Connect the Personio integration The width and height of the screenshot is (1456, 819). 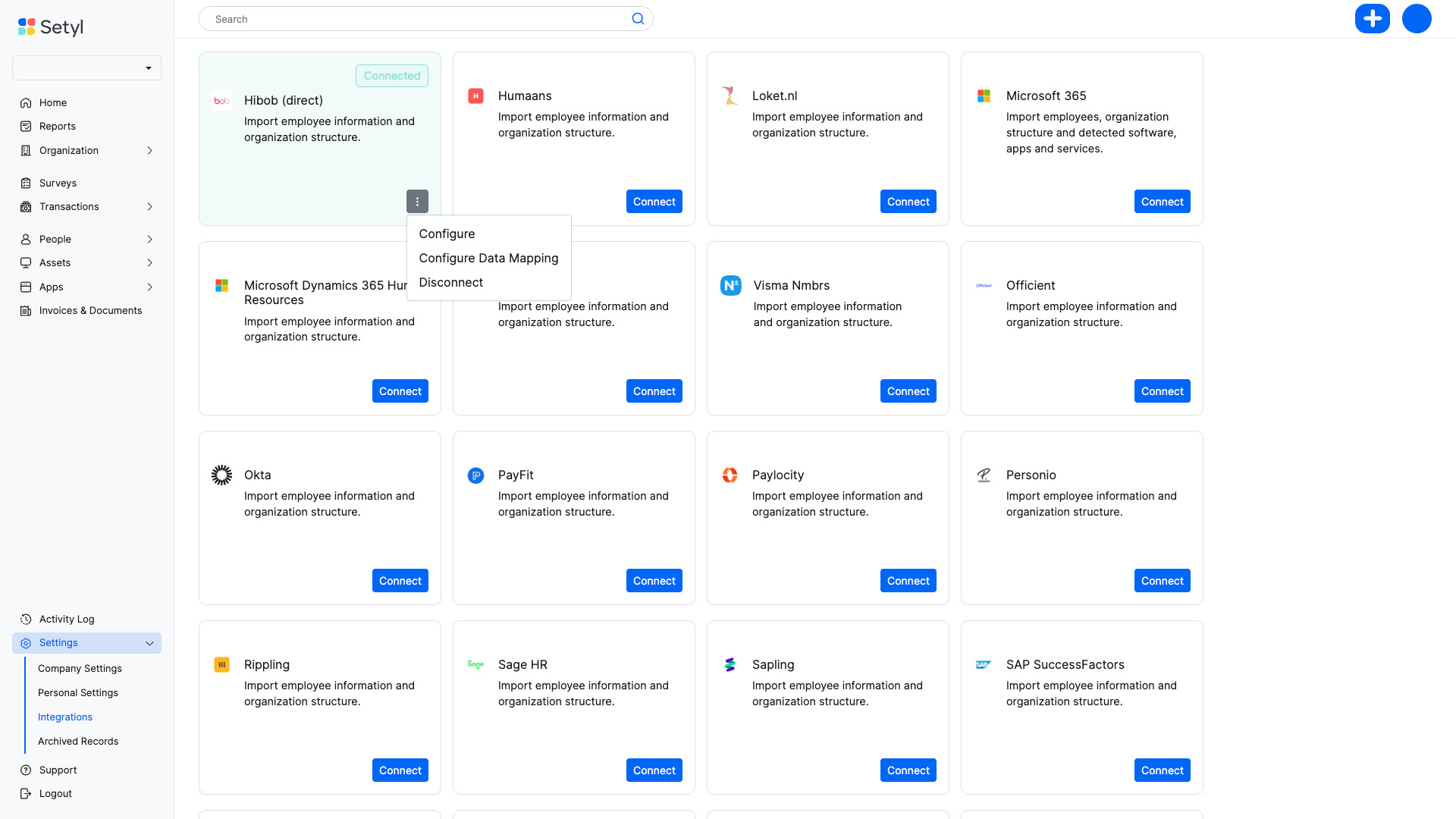tap(1162, 581)
